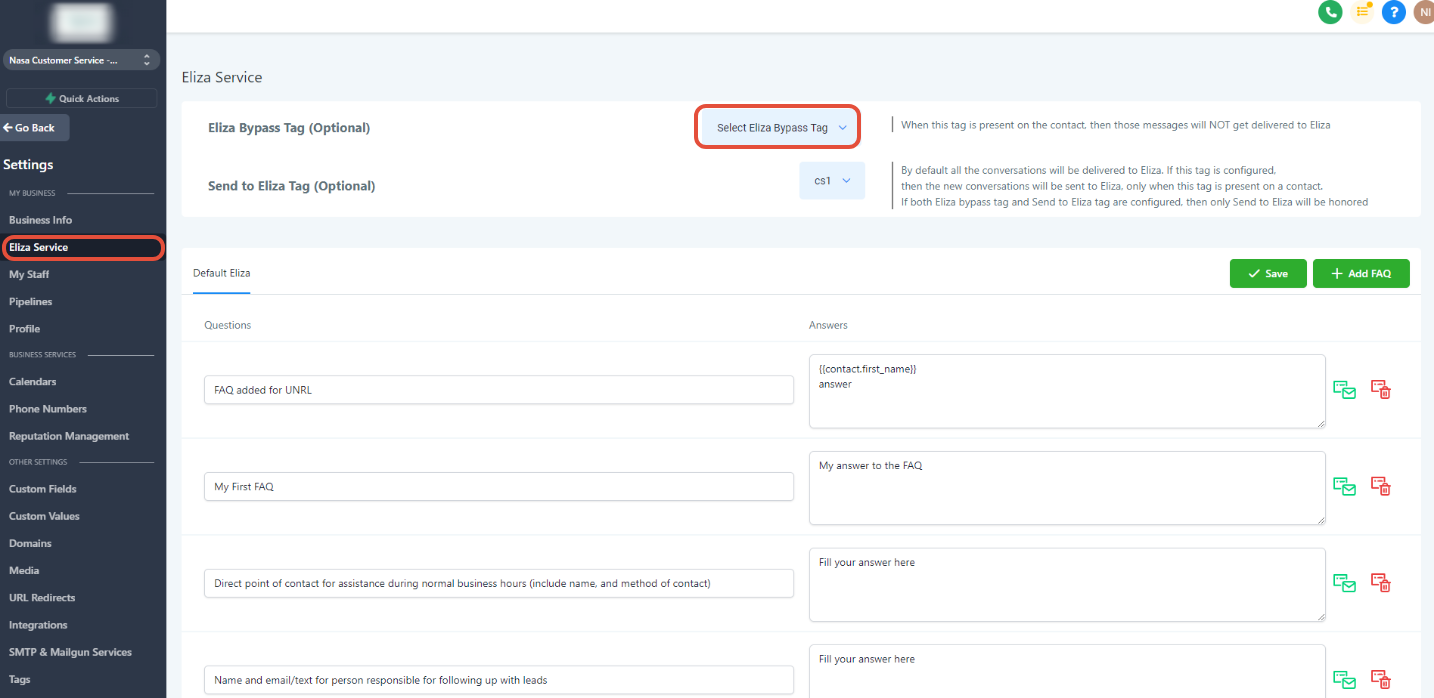
Task: Go to My Staff settings
Action: tap(29, 274)
